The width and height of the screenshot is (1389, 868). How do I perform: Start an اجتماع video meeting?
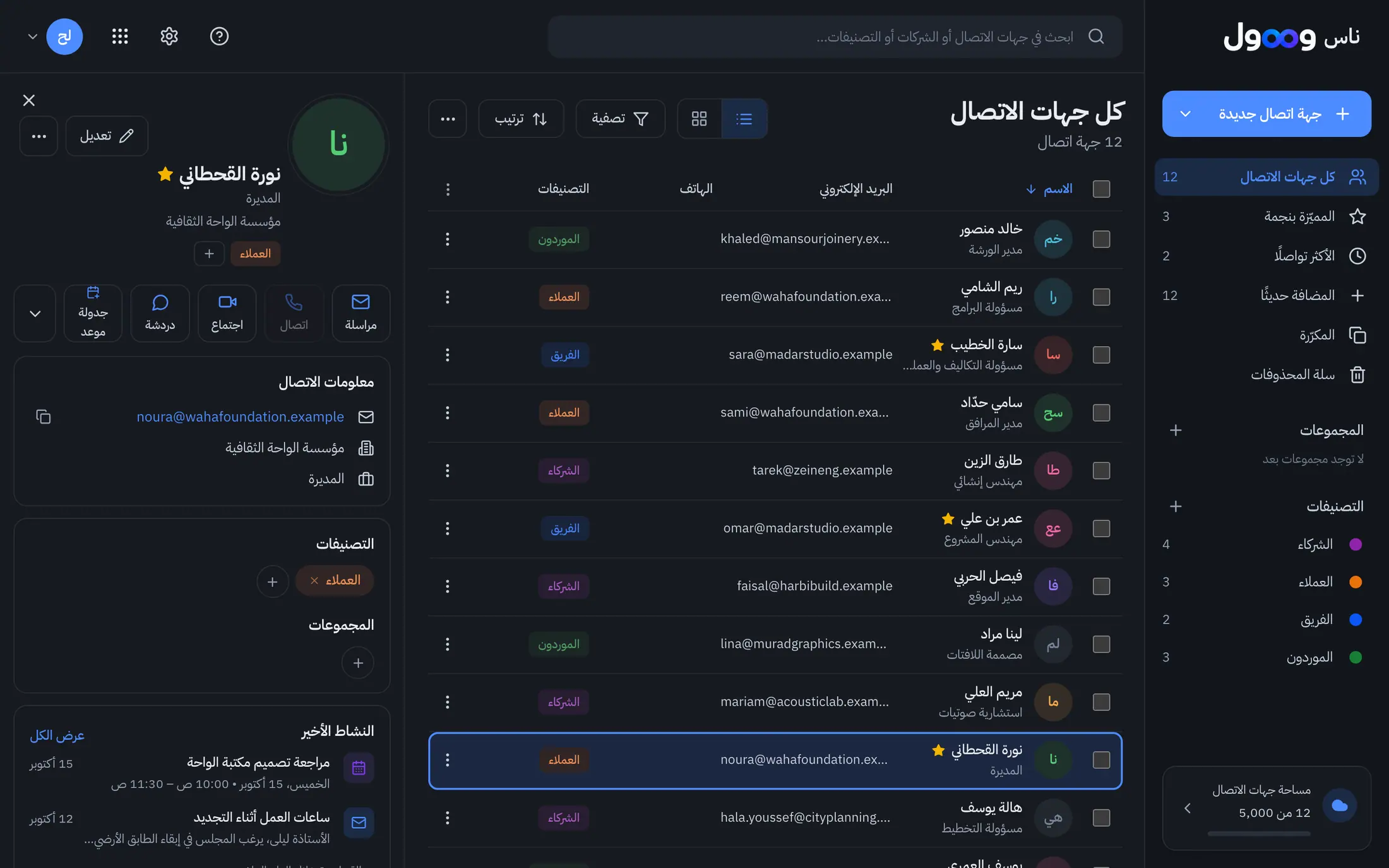coord(227,313)
